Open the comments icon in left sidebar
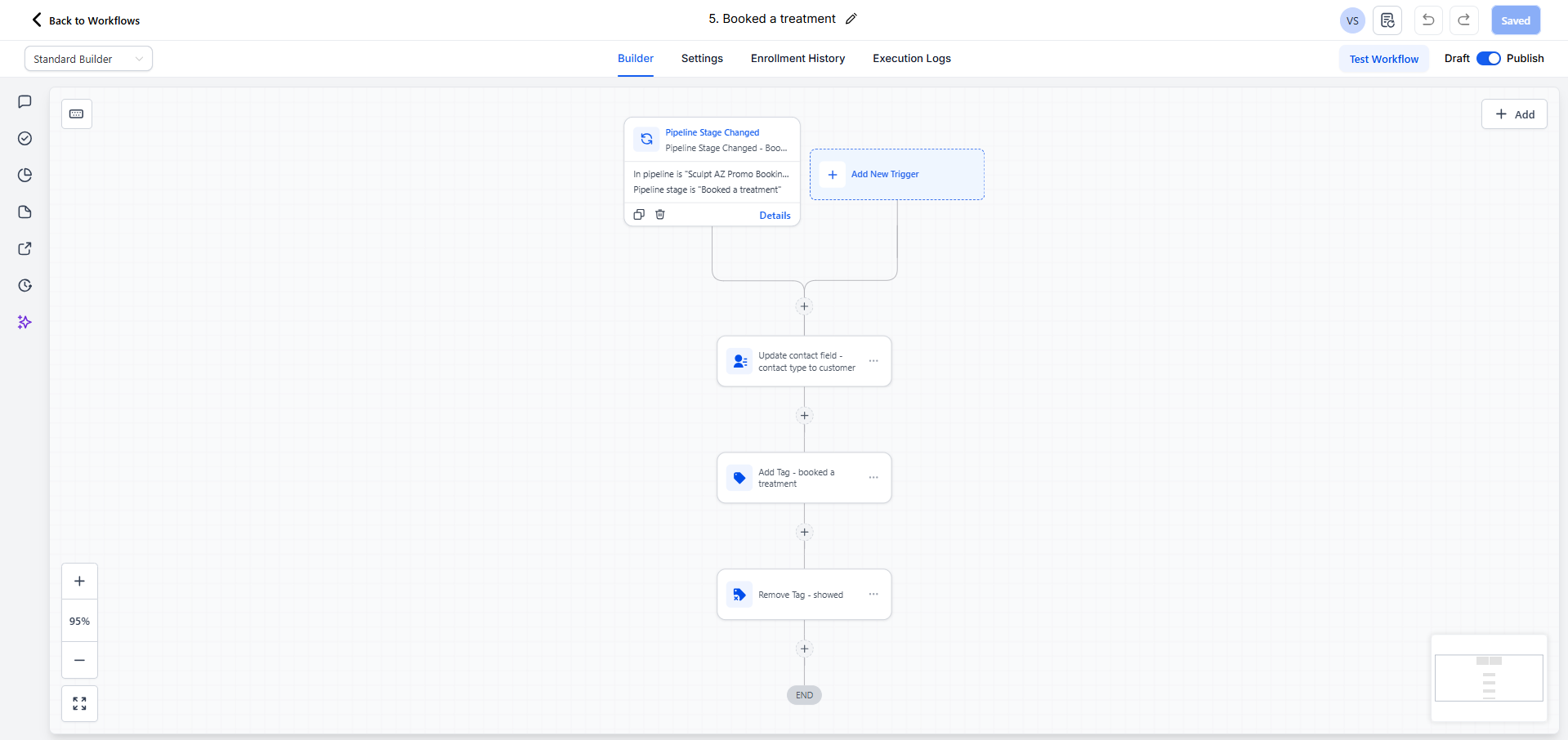Image resolution: width=1568 pixels, height=740 pixels. pos(25,102)
